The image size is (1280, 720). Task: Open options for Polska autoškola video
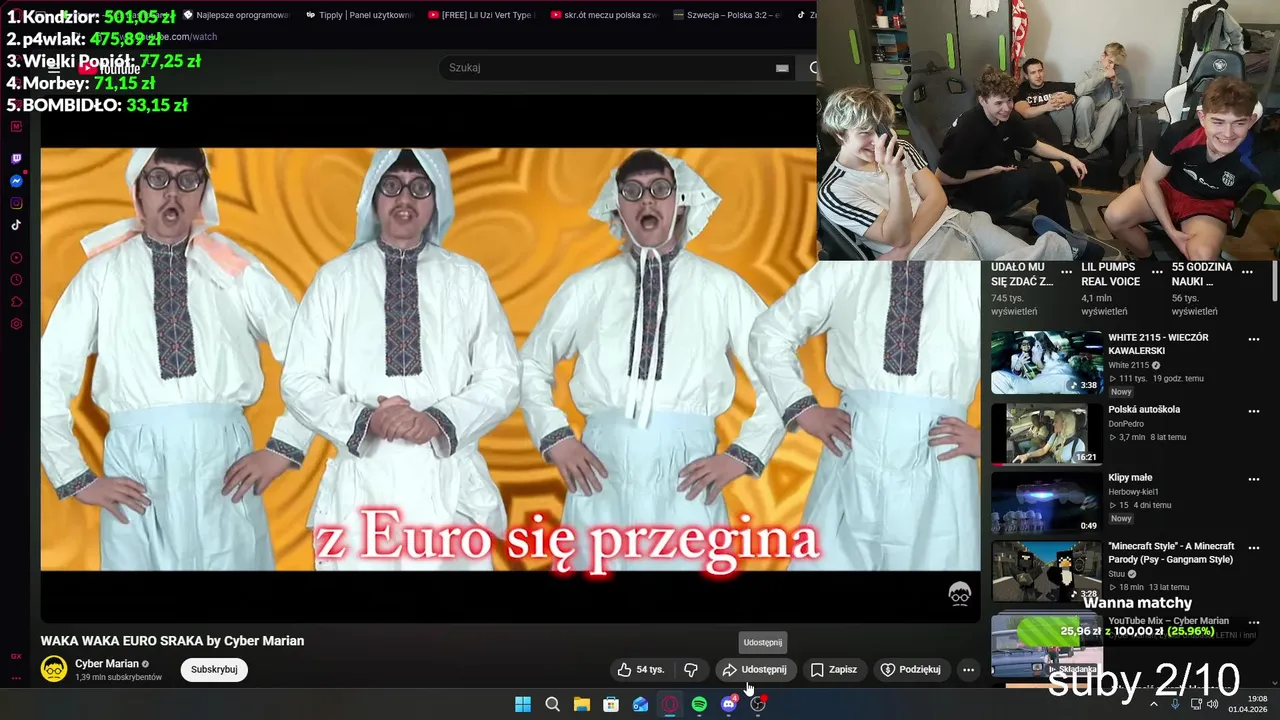click(x=1253, y=411)
